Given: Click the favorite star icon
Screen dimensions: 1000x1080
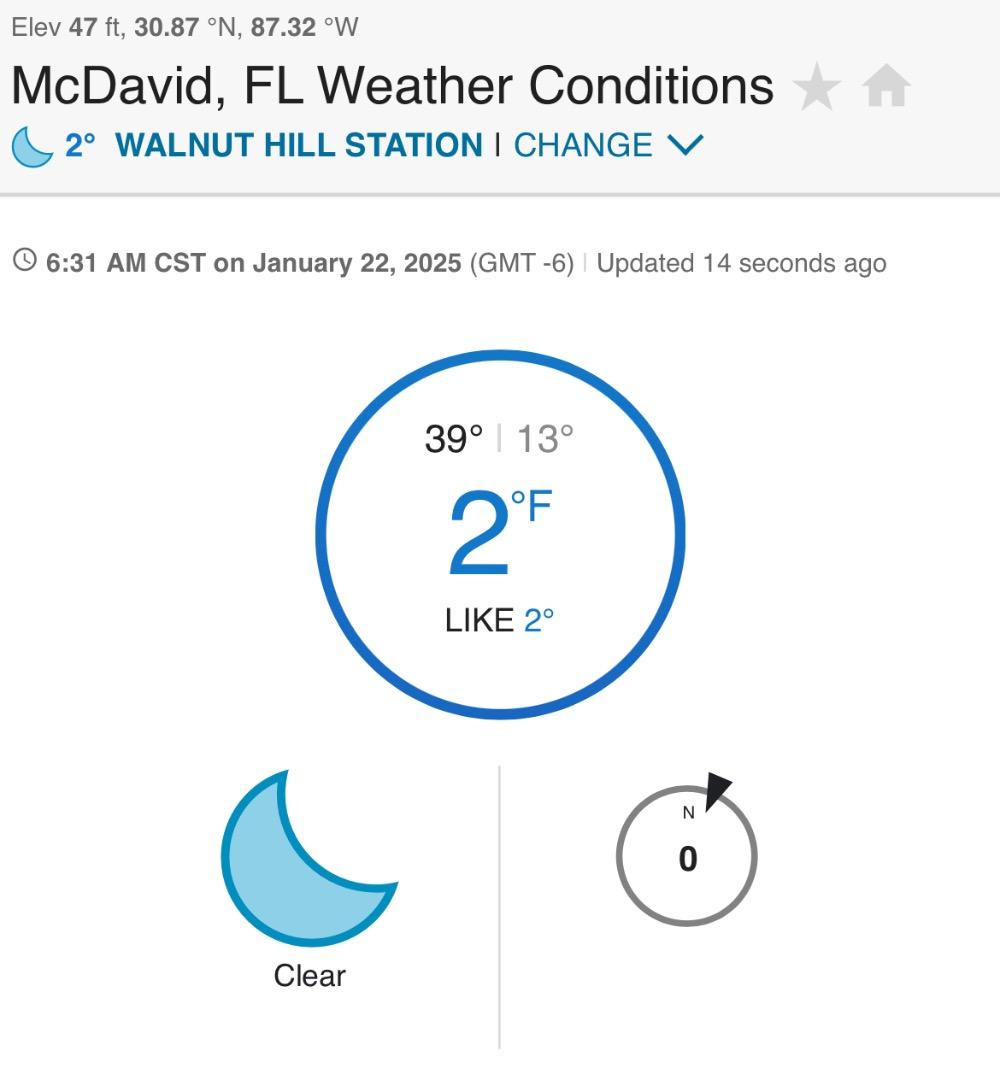Looking at the screenshot, I should pos(817,88).
